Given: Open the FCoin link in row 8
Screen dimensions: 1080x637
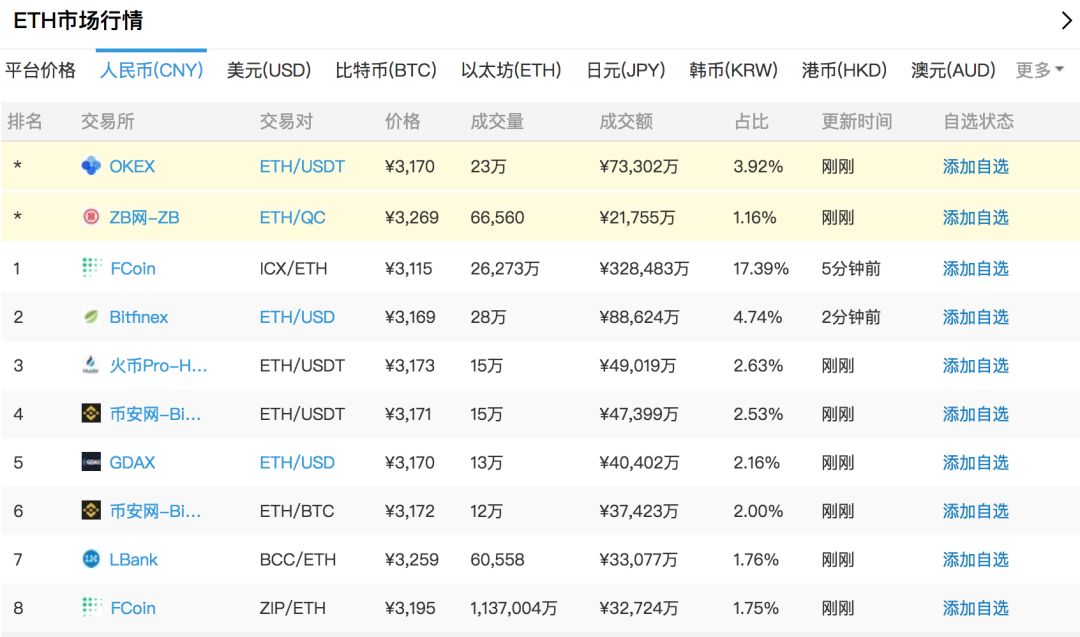Looking at the screenshot, I should [x=133, y=608].
